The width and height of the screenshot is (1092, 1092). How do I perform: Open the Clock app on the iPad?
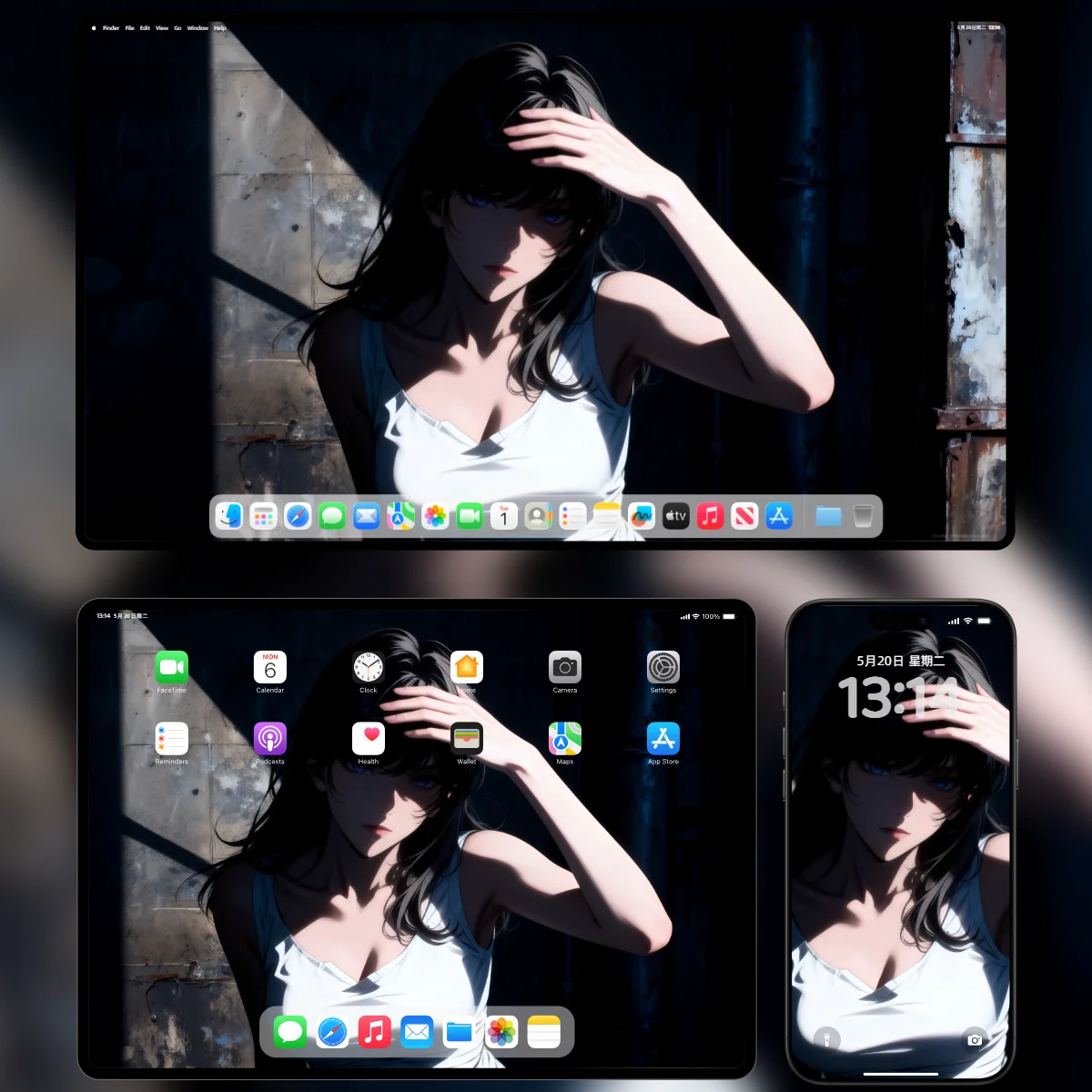coord(369,668)
